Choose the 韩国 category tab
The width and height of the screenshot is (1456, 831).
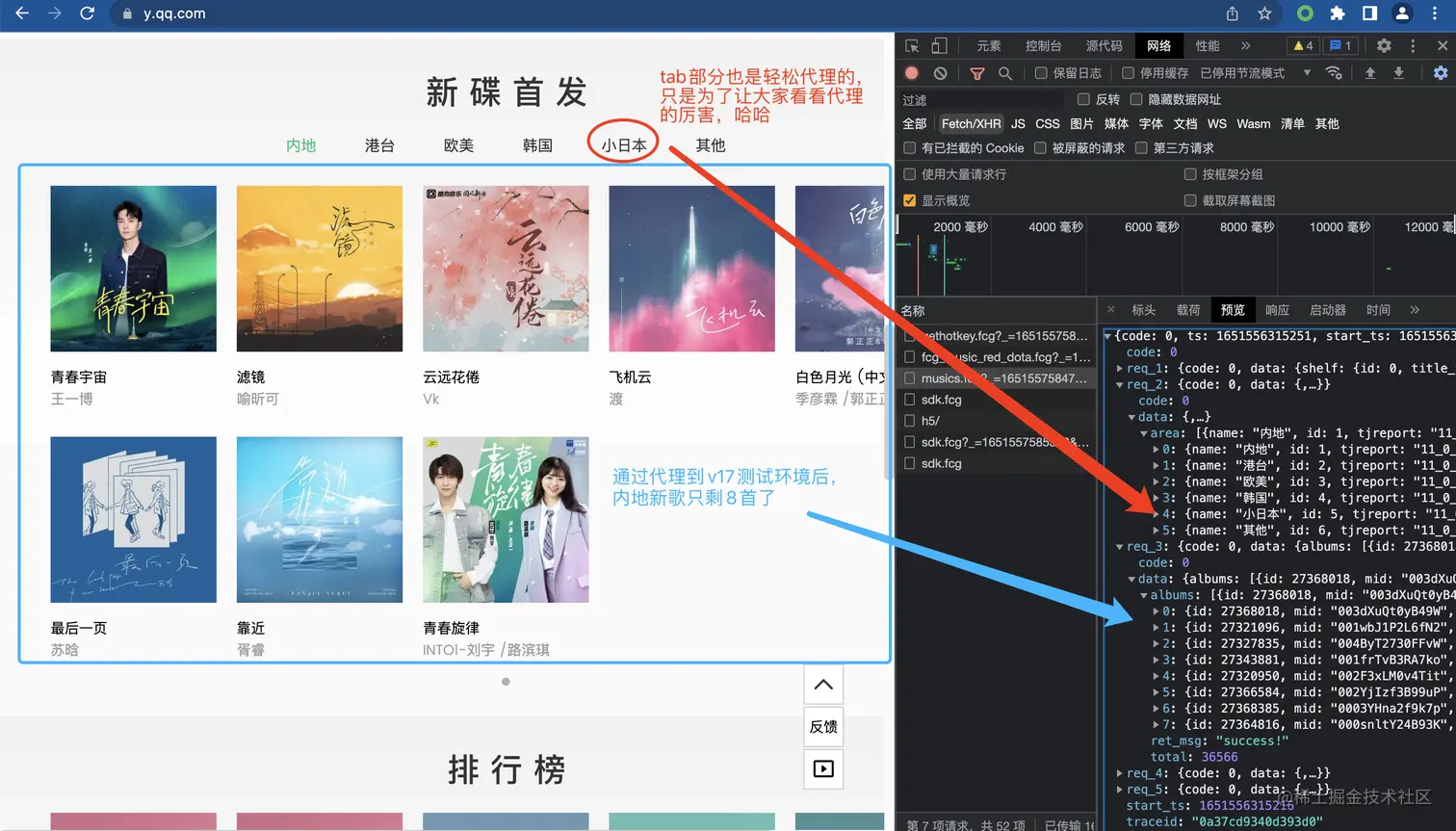click(x=537, y=145)
